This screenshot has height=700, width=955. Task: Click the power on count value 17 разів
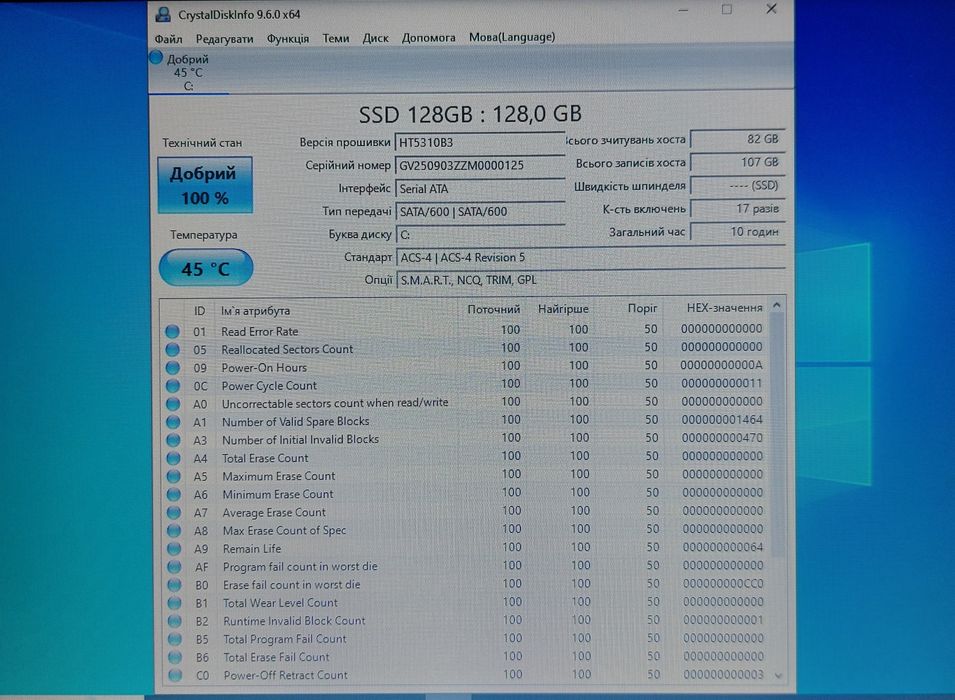[x=738, y=208]
